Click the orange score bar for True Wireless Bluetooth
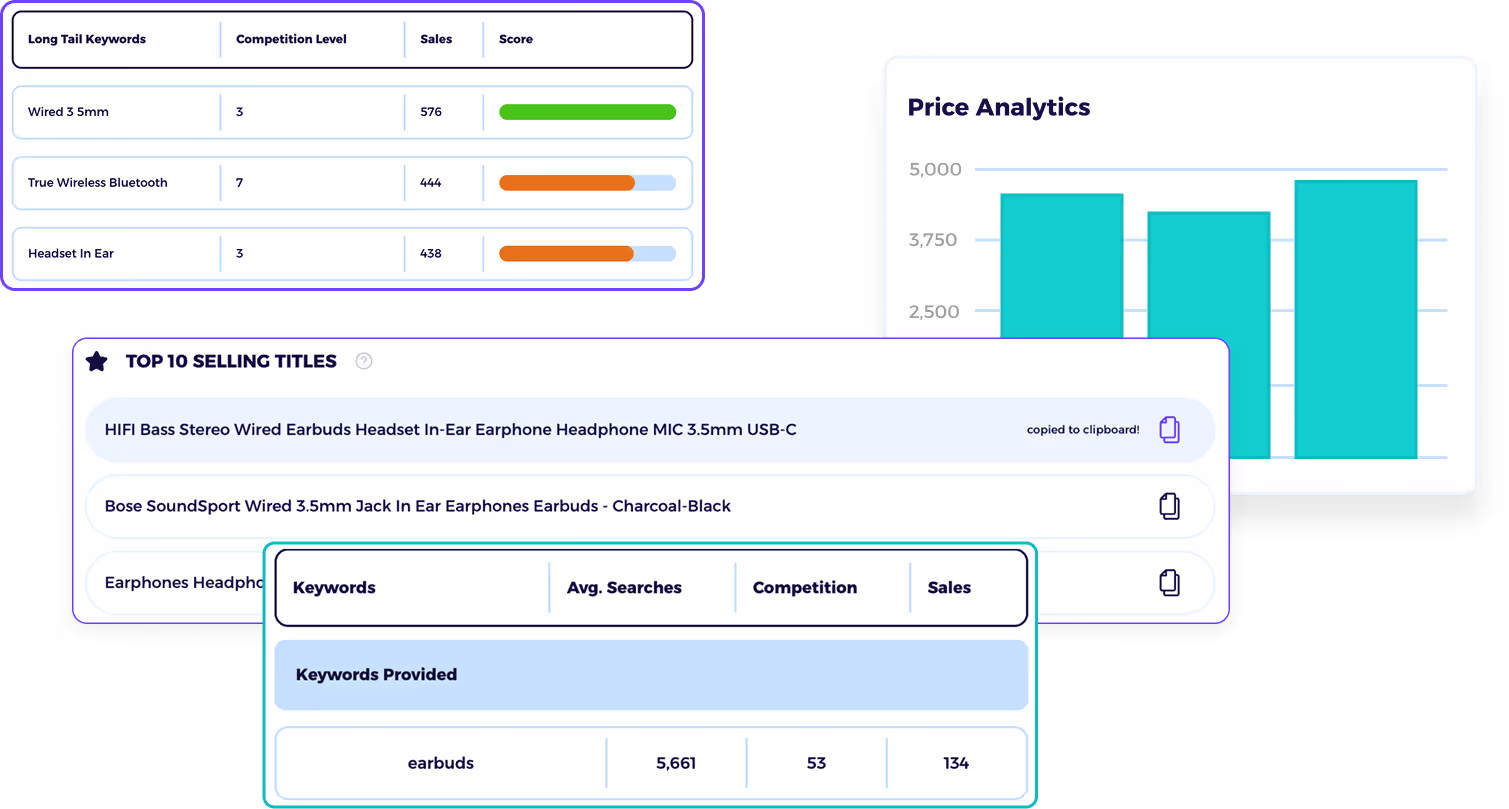This screenshot has height=809, width=1509. point(567,183)
